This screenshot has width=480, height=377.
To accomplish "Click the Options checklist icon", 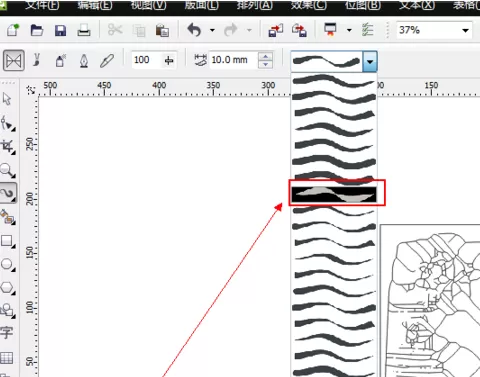I will click(x=367, y=30).
